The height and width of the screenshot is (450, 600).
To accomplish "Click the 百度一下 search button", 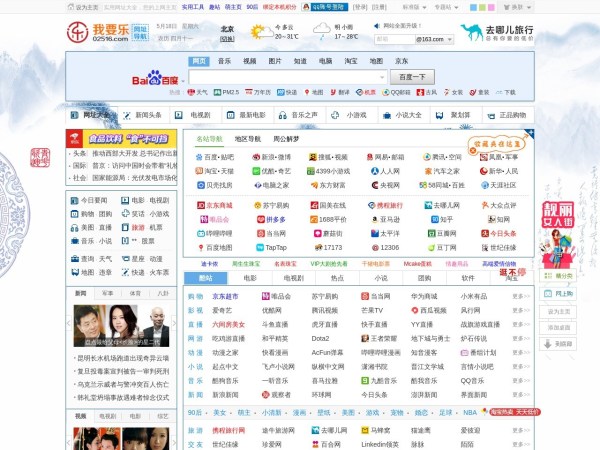I will click(412, 77).
